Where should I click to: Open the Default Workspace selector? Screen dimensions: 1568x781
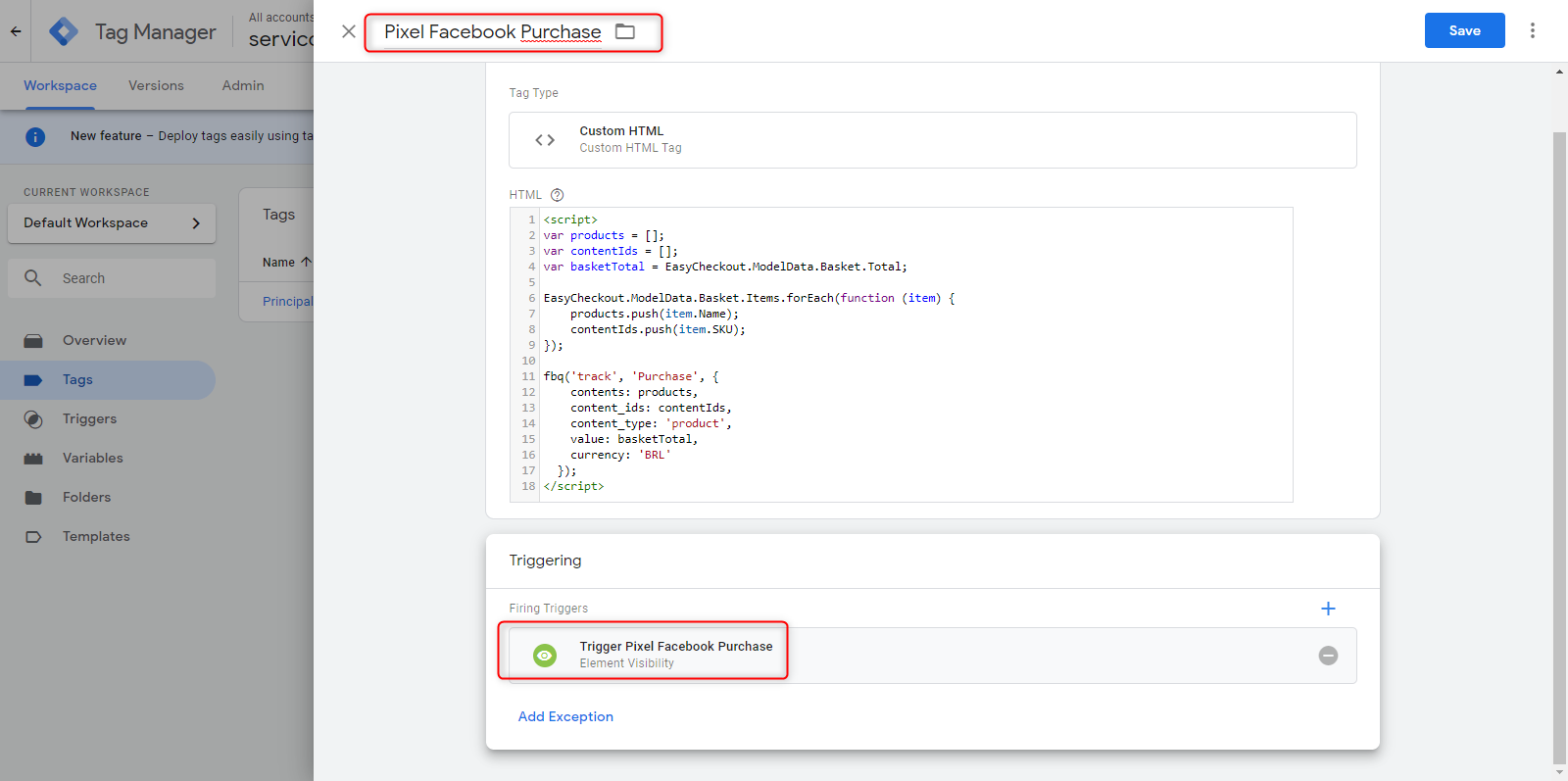click(112, 223)
